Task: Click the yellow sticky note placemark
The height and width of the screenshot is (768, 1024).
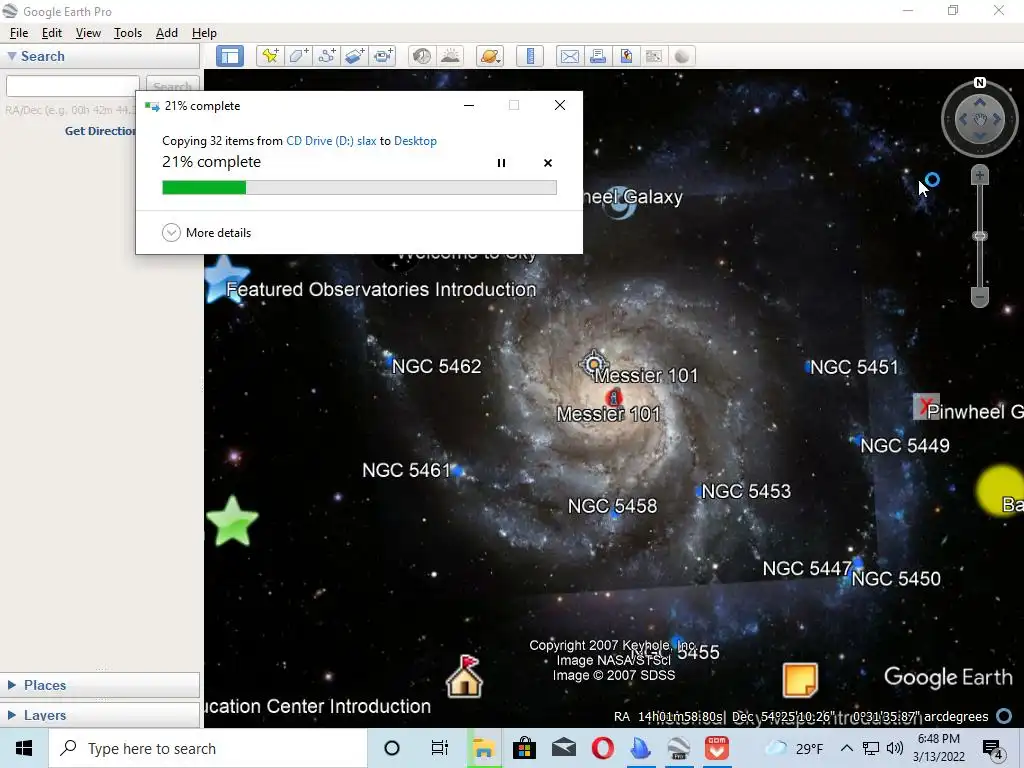Action: [x=800, y=680]
